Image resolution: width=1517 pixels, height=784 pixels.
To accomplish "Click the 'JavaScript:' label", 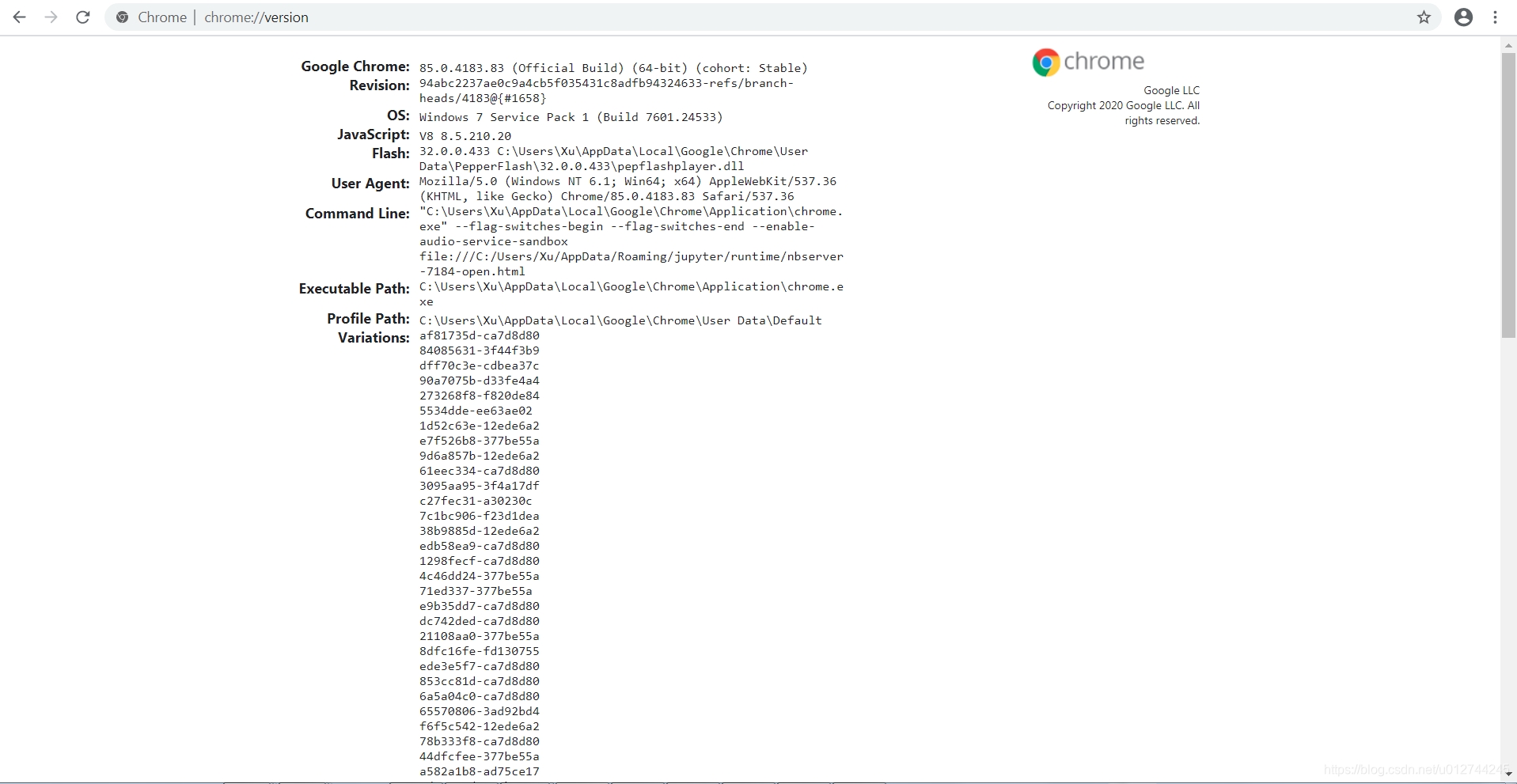I will click(x=374, y=134).
